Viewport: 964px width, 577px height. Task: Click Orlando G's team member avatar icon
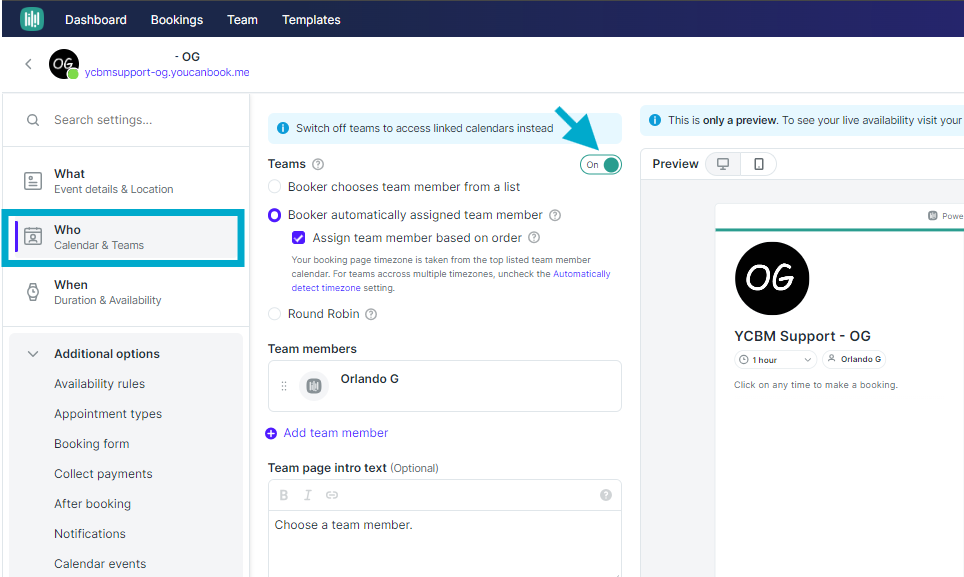314,386
